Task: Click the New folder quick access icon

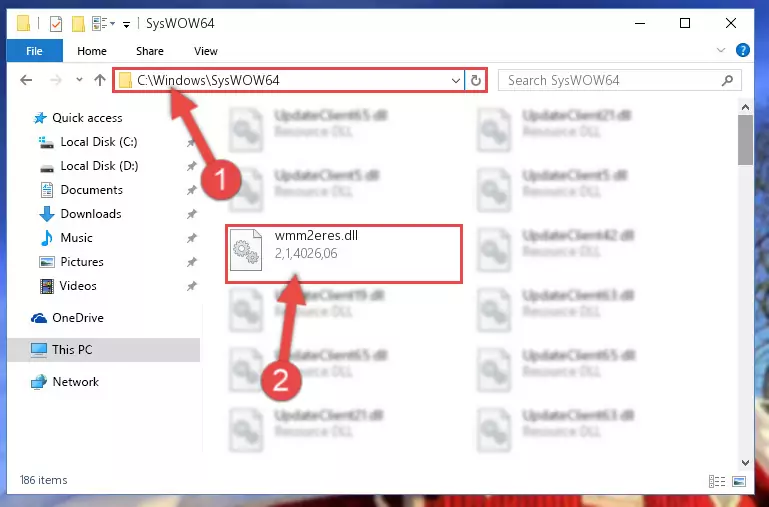Action: pyautogui.click(x=78, y=24)
